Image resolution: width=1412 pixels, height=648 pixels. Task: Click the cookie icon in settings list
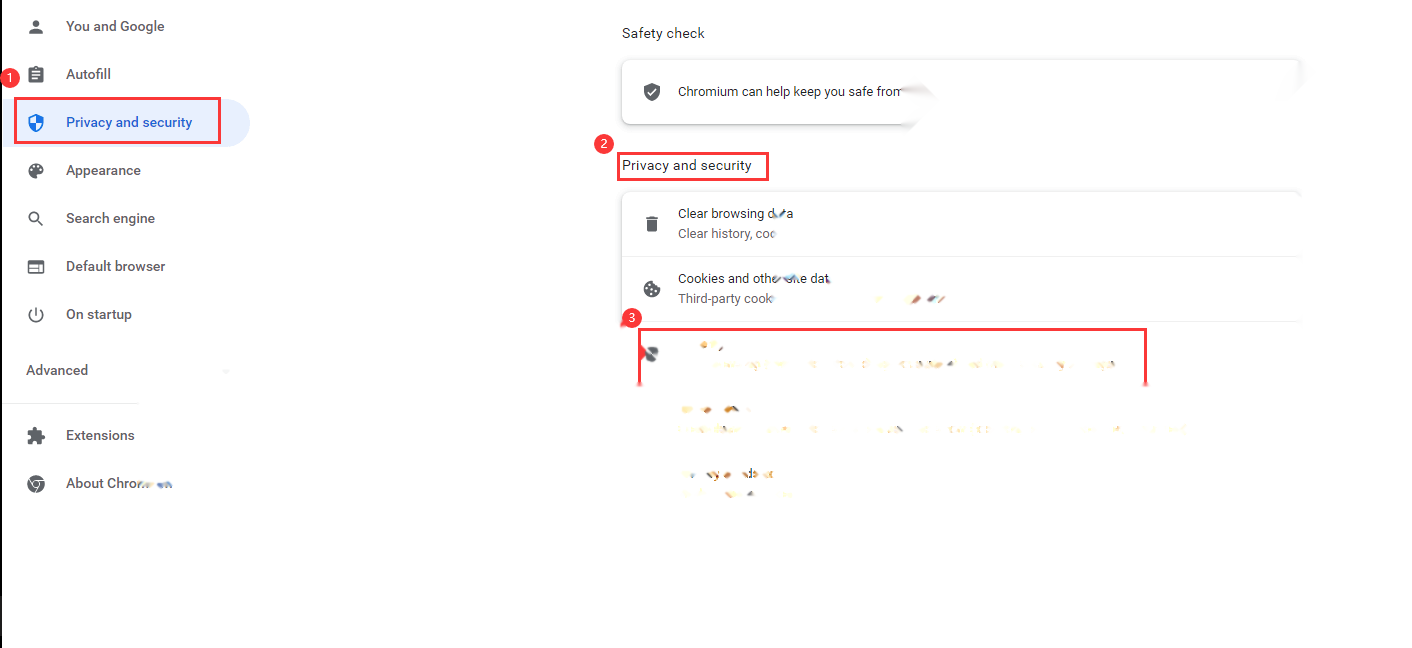point(652,289)
